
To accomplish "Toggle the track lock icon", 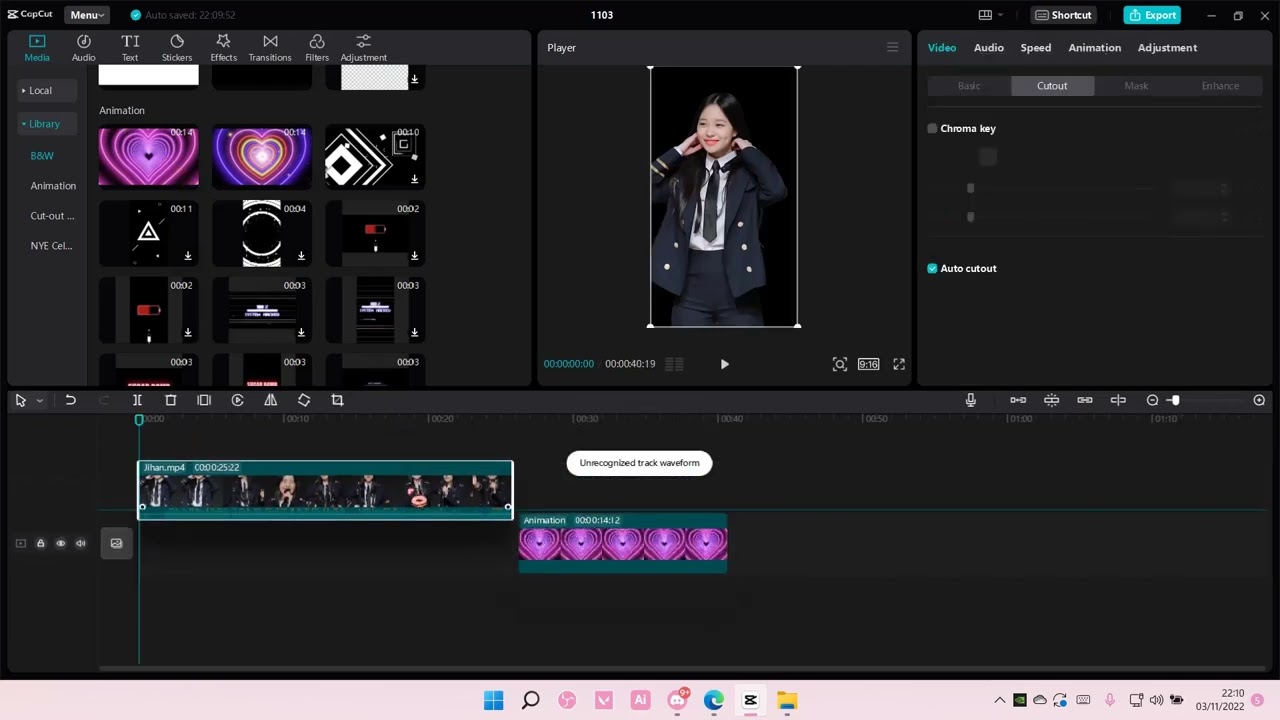I will pyautogui.click(x=40, y=543).
